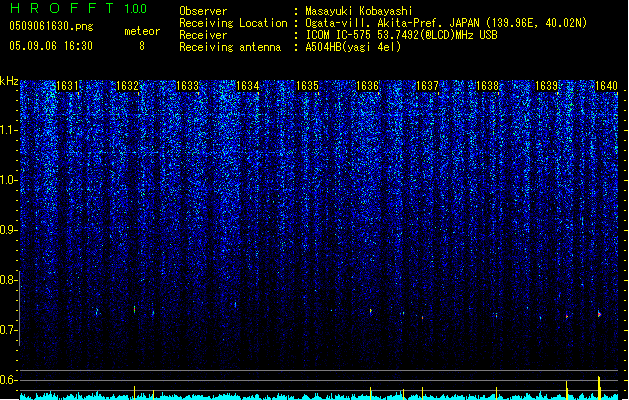Click the Observer field label
This screenshot has width=629, height=400.
(203, 11)
